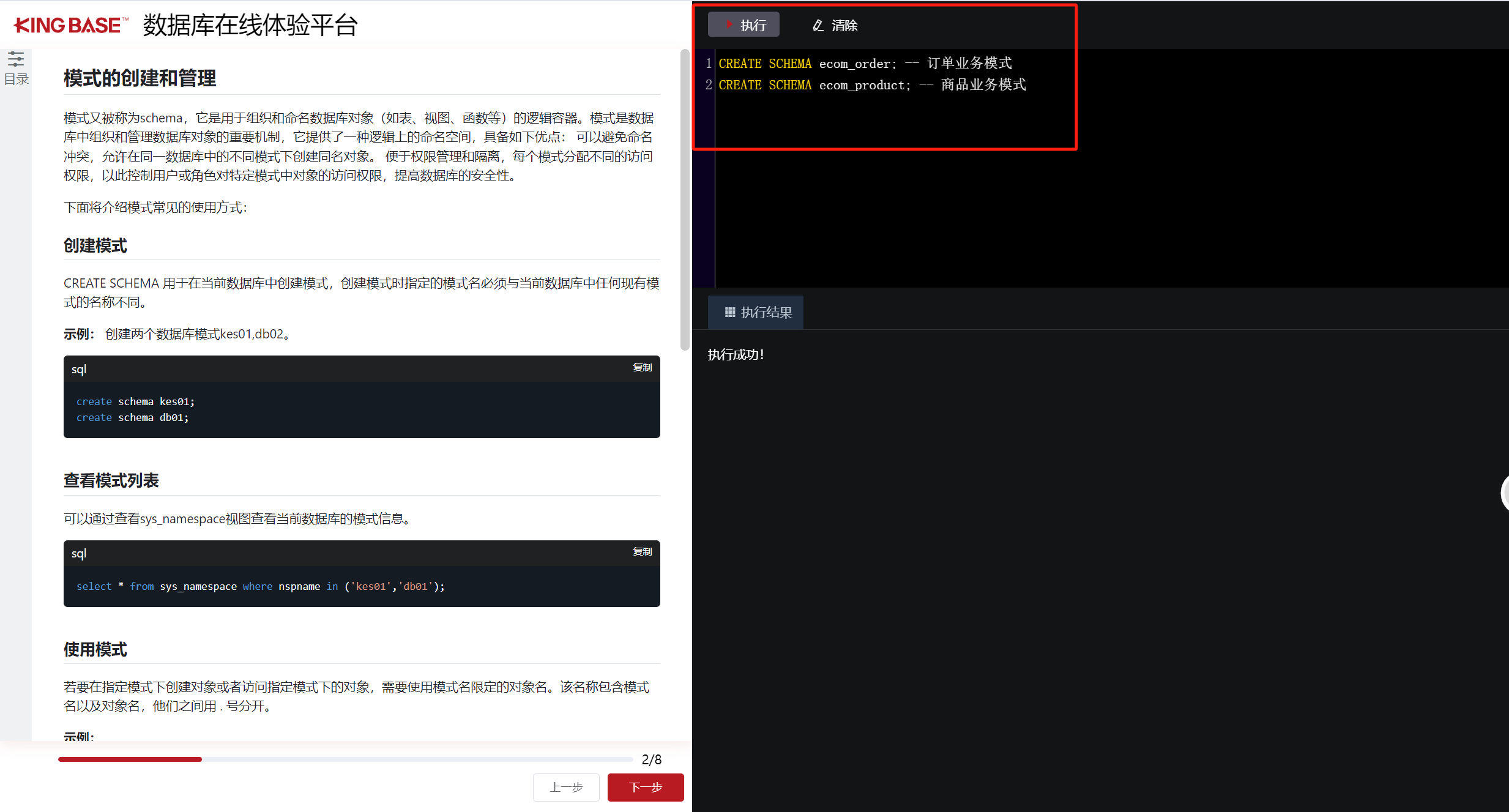The image size is (1509, 812).
Task: Click the 查看模式列表 section heading
Action: [111, 481]
